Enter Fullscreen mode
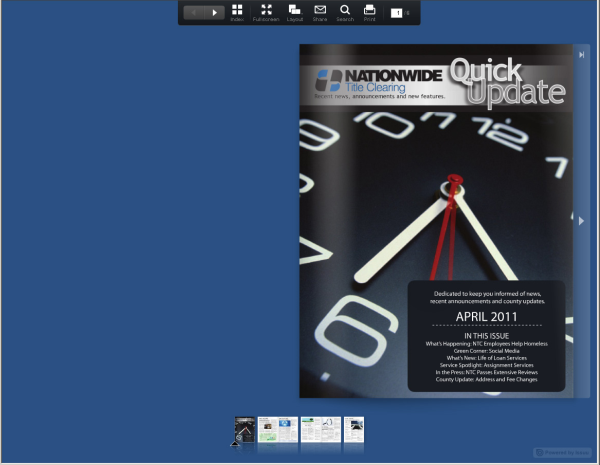600x465 pixels. point(266,13)
